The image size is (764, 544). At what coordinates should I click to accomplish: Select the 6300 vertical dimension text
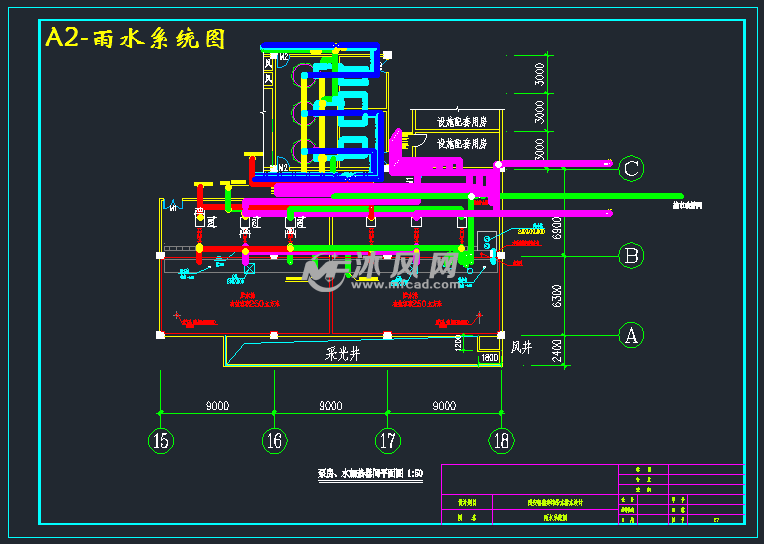pos(542,296)
